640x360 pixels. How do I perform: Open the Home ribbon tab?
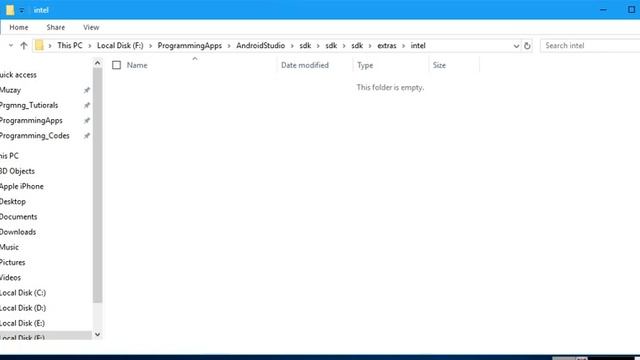point(19,27)
